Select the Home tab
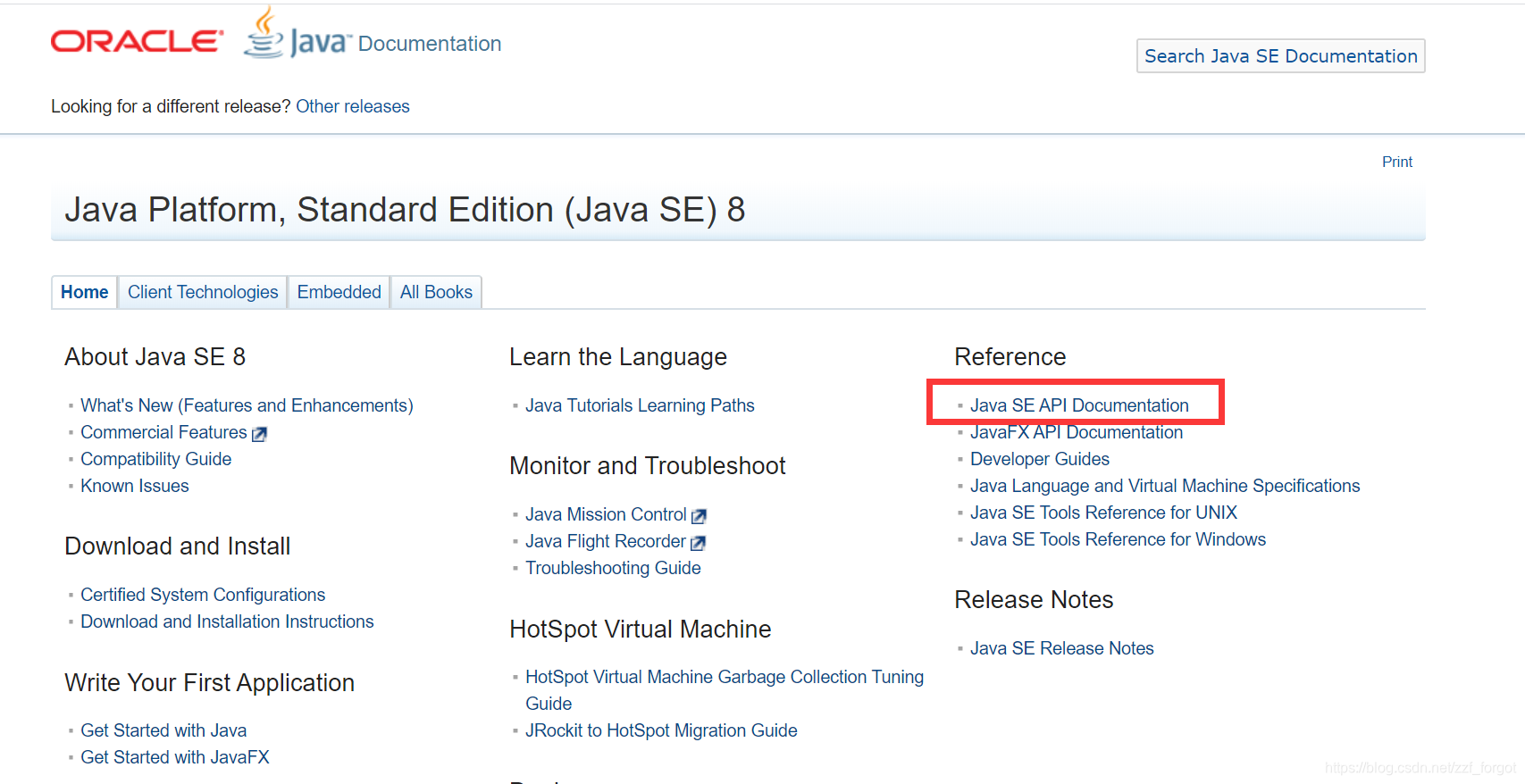The width and height of the screenshot is (1525, 784). 85,292
